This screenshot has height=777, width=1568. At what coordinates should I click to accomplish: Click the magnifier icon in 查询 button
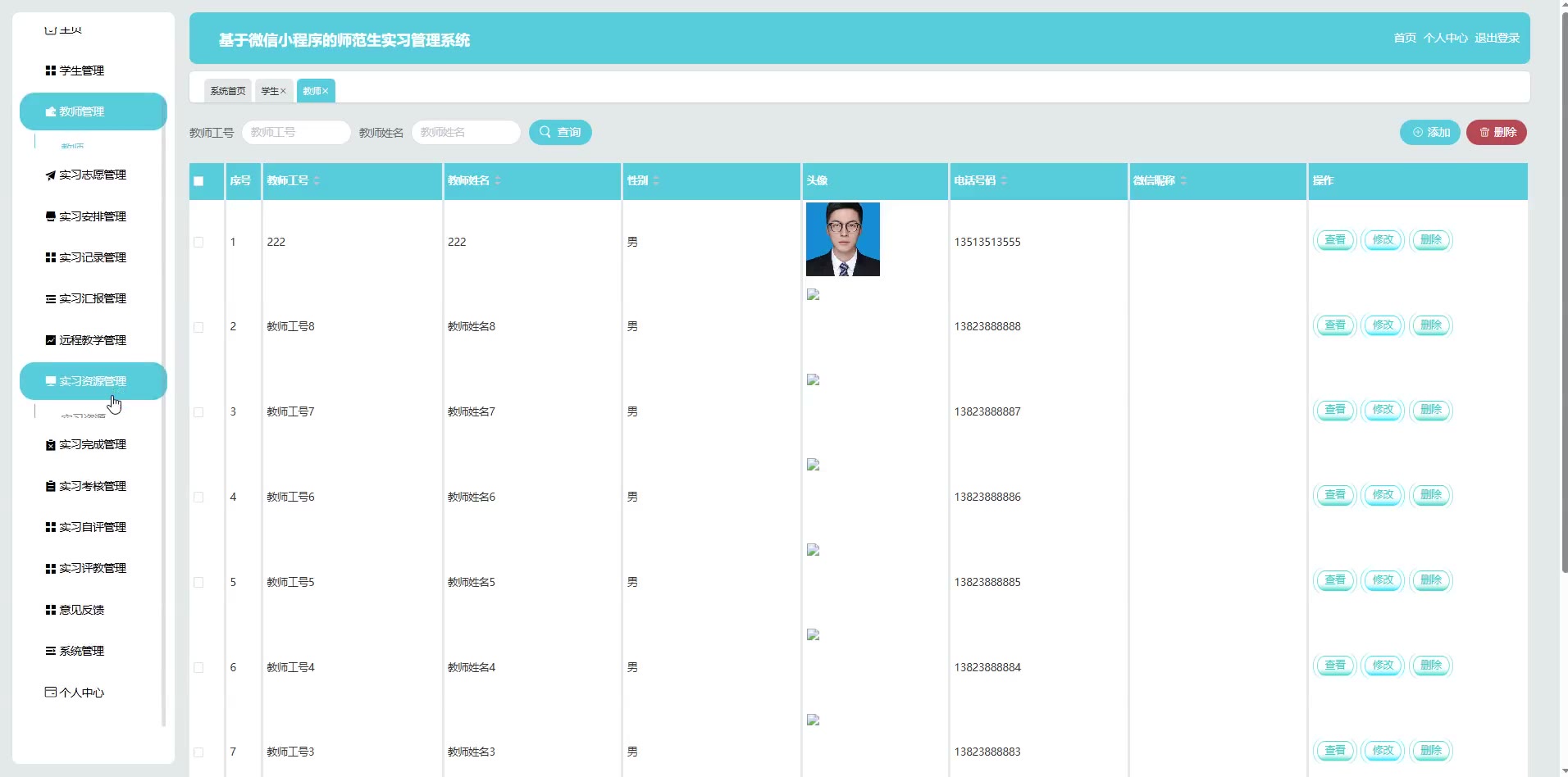coord(545,132)
